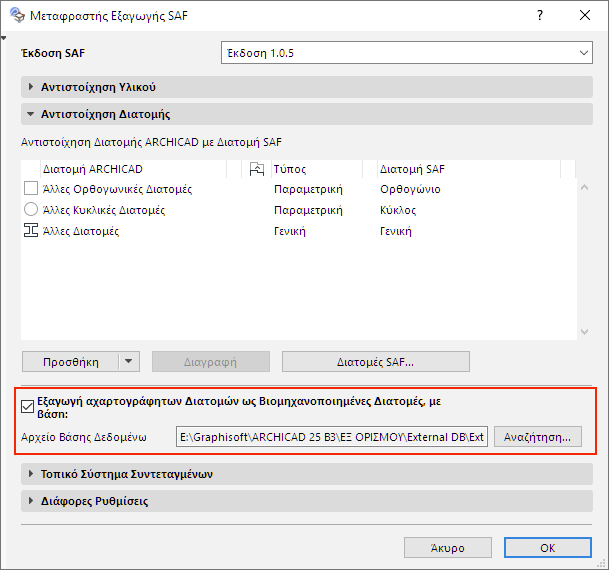Click the flag icon in column header

tap(256, 169)
